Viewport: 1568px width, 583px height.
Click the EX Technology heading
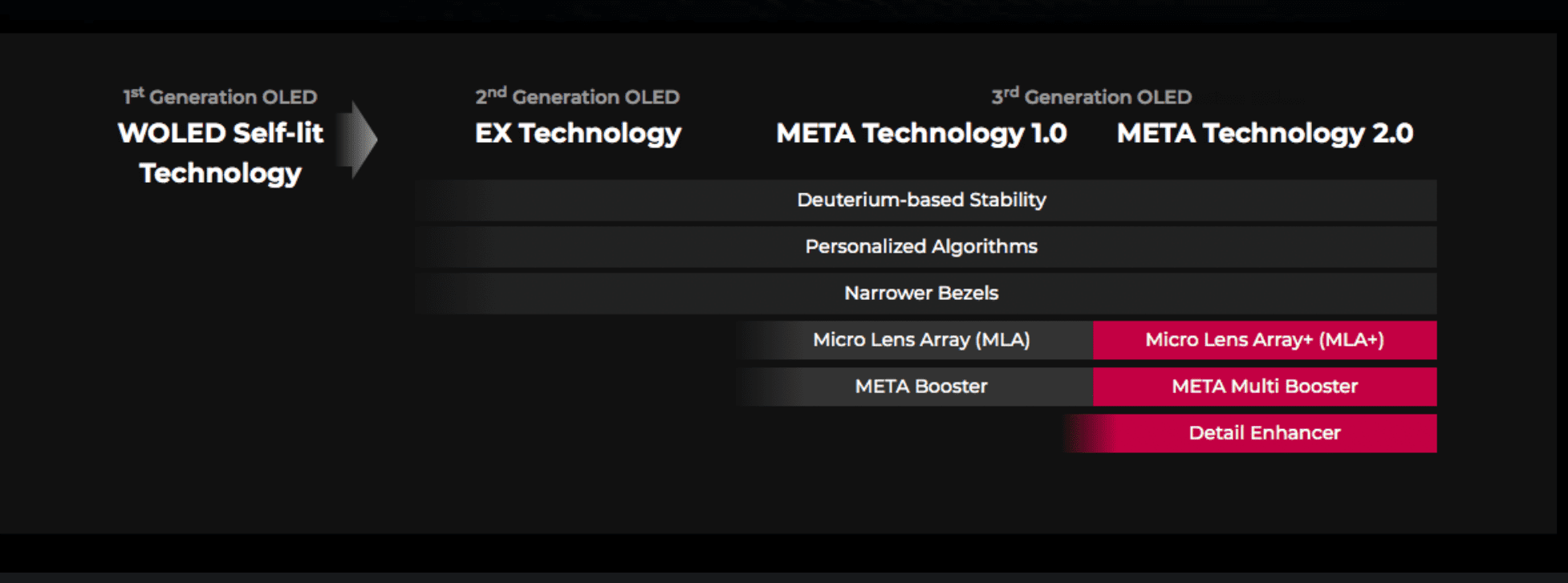[578, 133]
